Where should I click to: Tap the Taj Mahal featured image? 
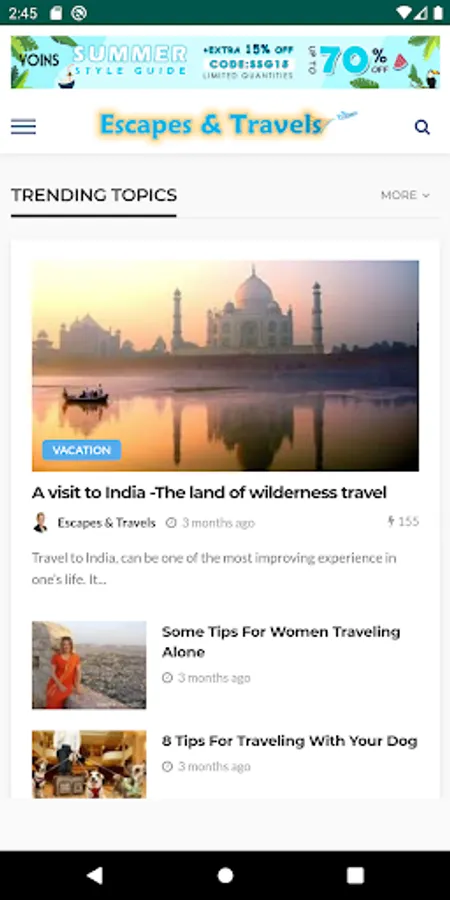point(226,366)
